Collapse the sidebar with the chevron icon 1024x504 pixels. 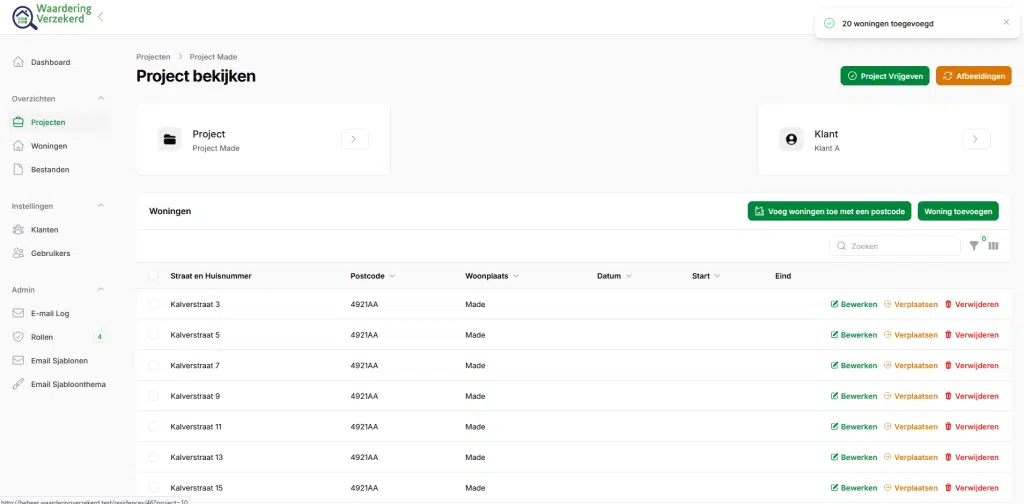100,16
